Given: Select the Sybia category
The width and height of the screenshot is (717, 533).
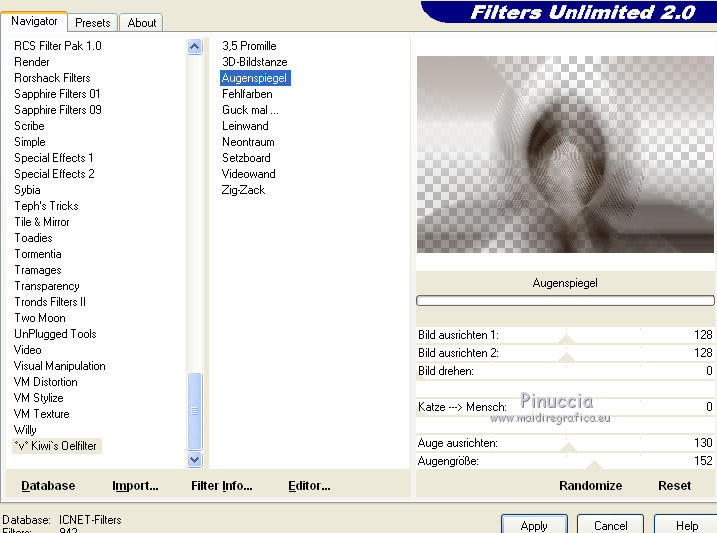Looking at the screenshot, I should [27, 190].
